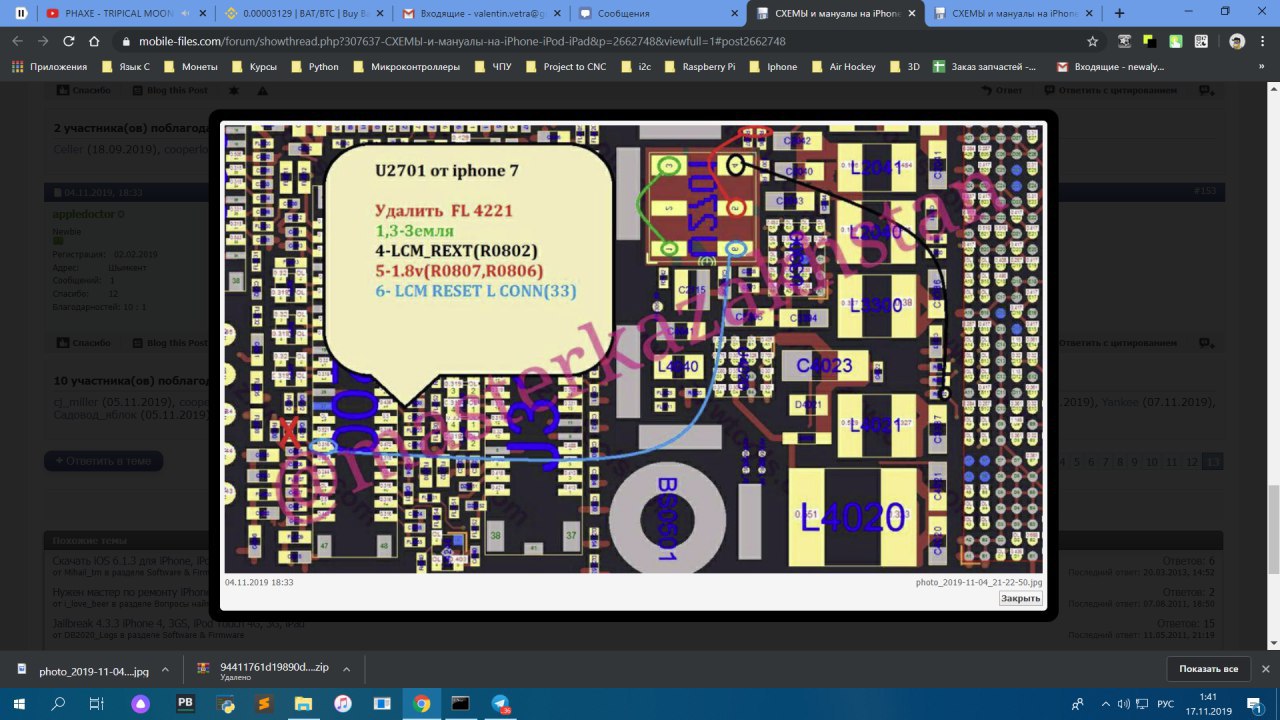Switch to Входящие Gmail tab

click(481, 14)
